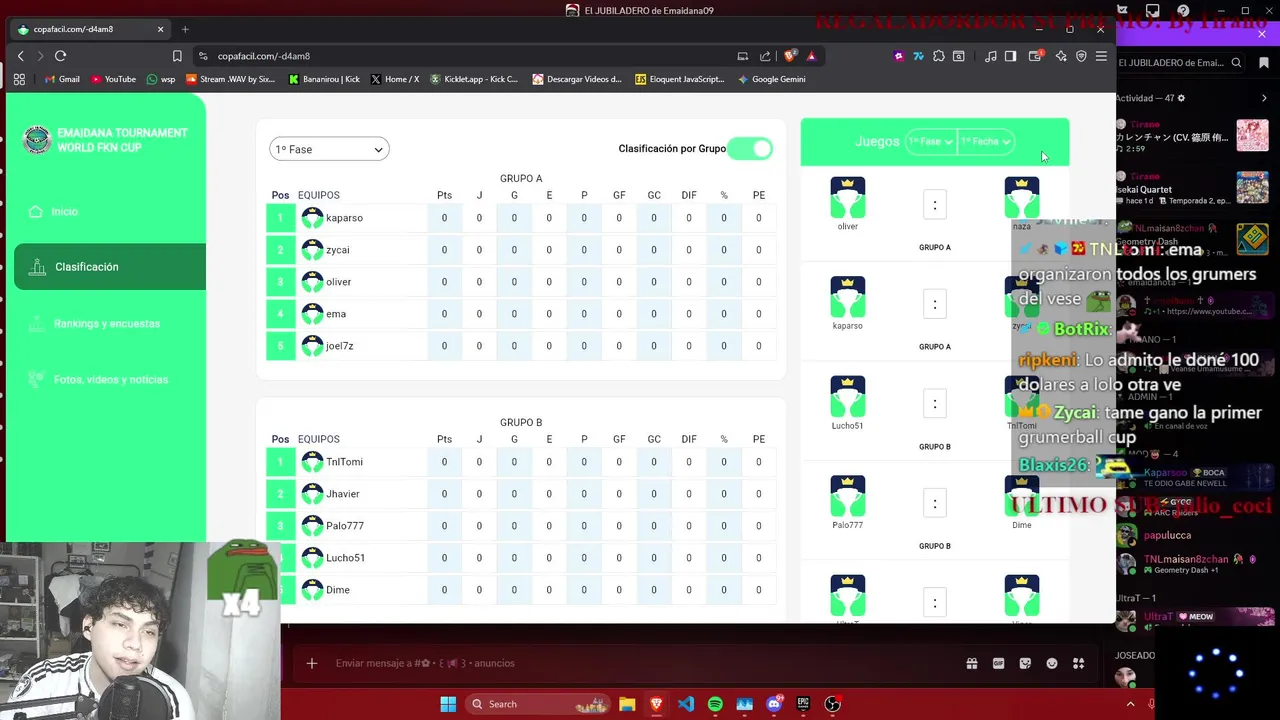Open the Discord GIF picker

[x=998, y=663]
